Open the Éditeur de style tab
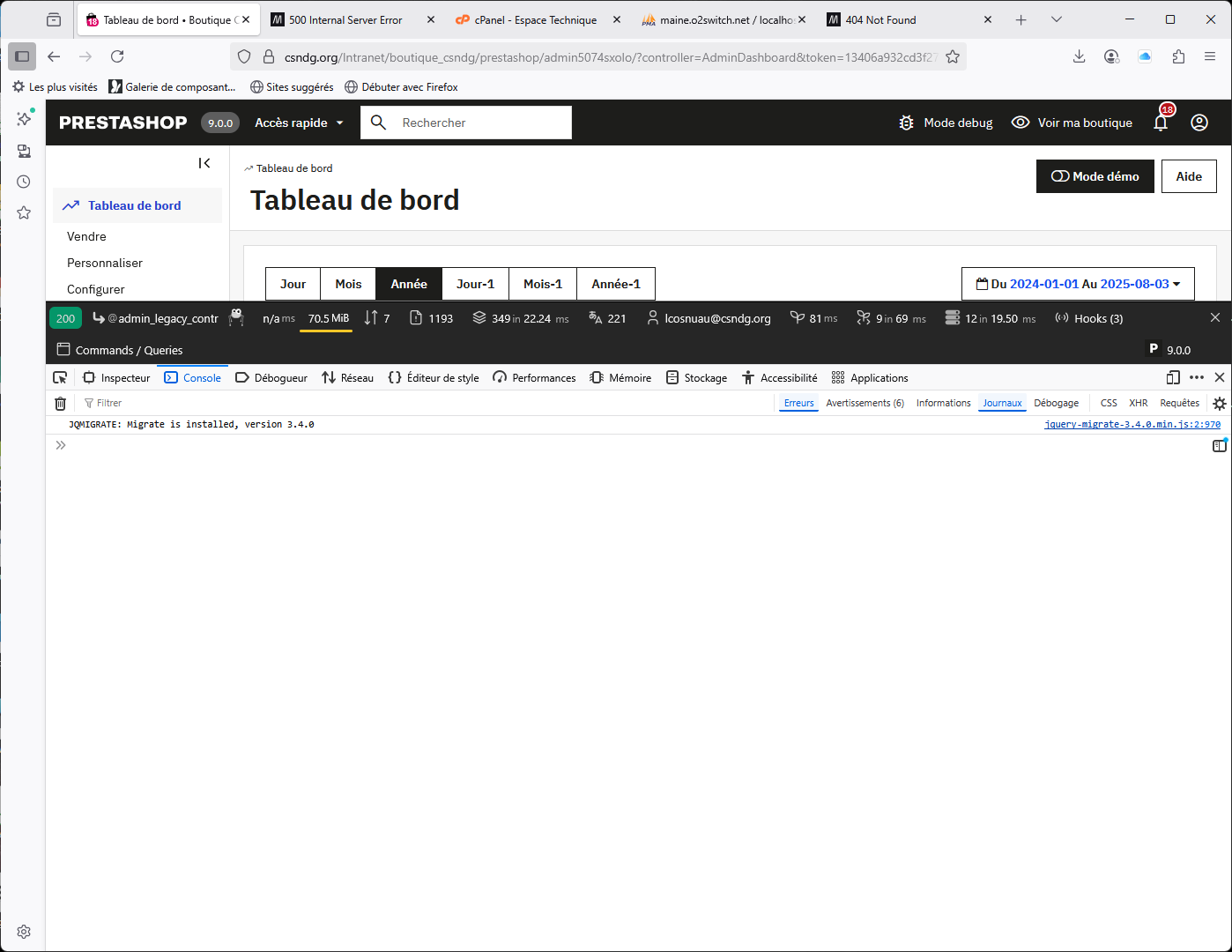 [x=434, y=377]
